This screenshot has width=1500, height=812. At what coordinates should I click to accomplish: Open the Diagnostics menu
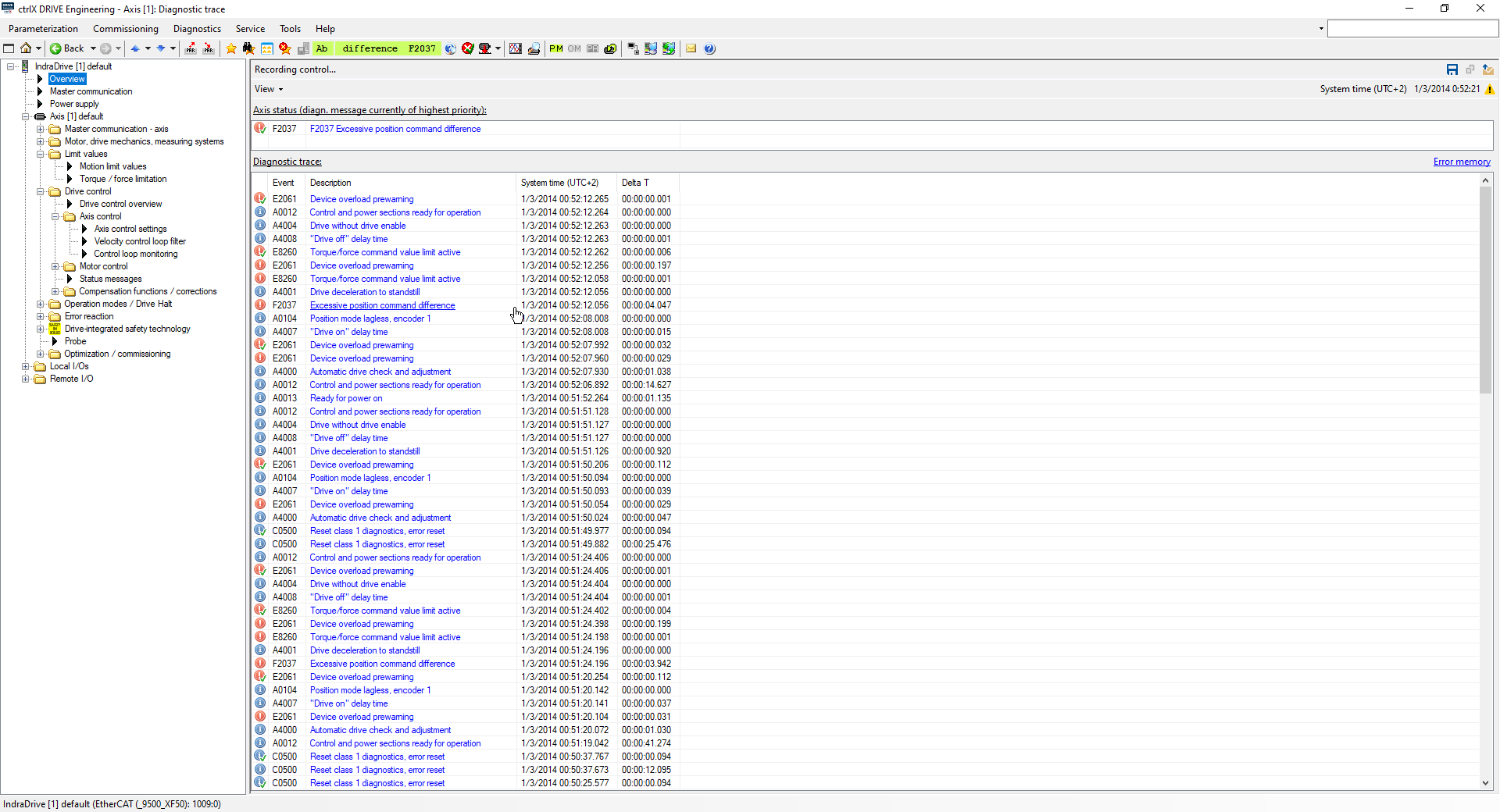pyautogui.click(x=197, y=29)
